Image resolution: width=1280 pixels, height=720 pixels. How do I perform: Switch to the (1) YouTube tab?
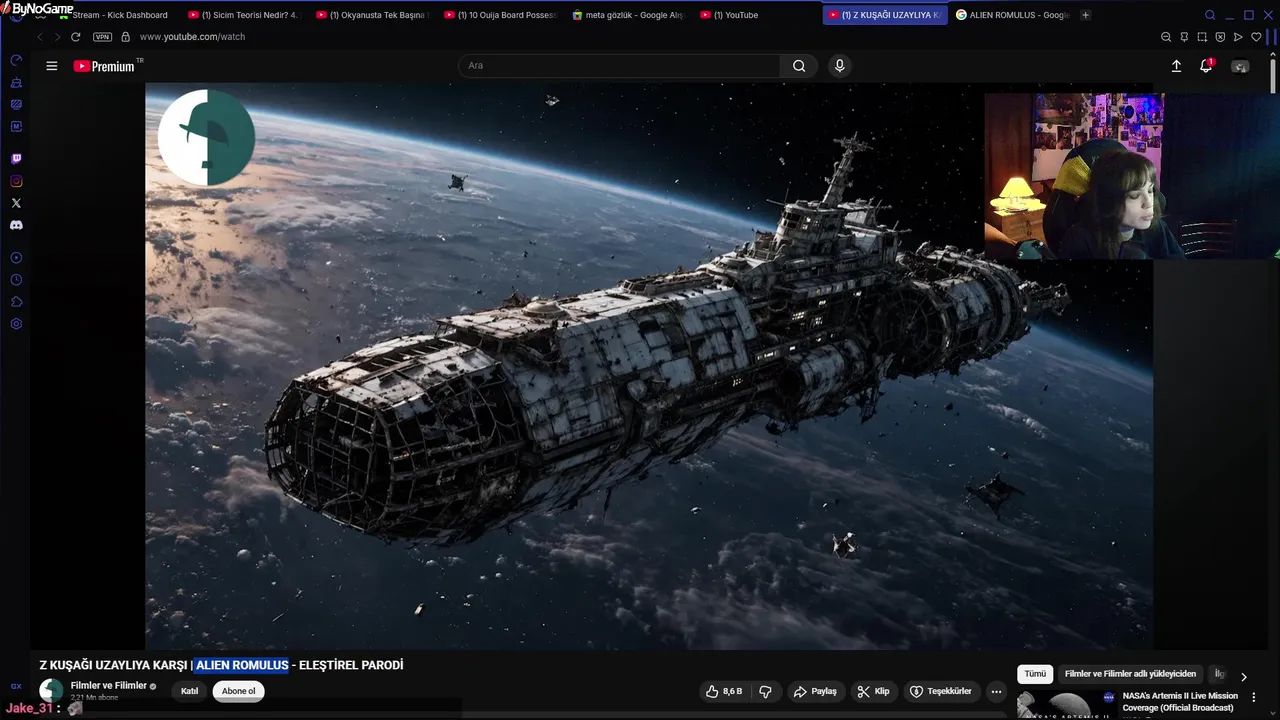[x=755, y=15]
